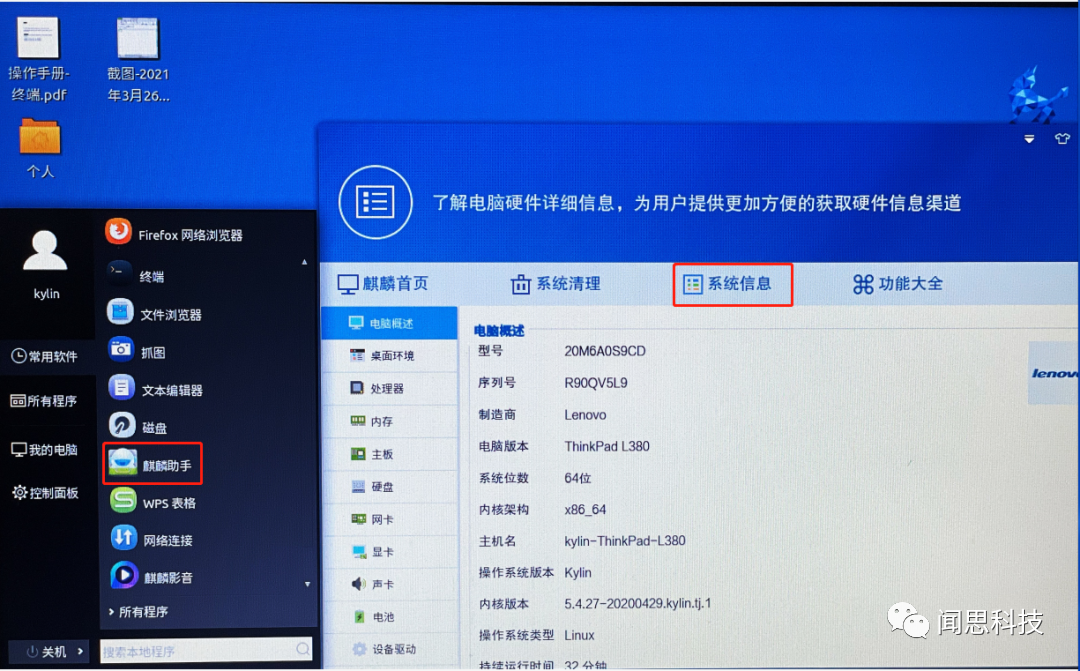Select kernel version 5.4.27-20200429.kylin.tj.1
Image resolution: width=1080 pixels, height=671 pixels.
(637, 603)
